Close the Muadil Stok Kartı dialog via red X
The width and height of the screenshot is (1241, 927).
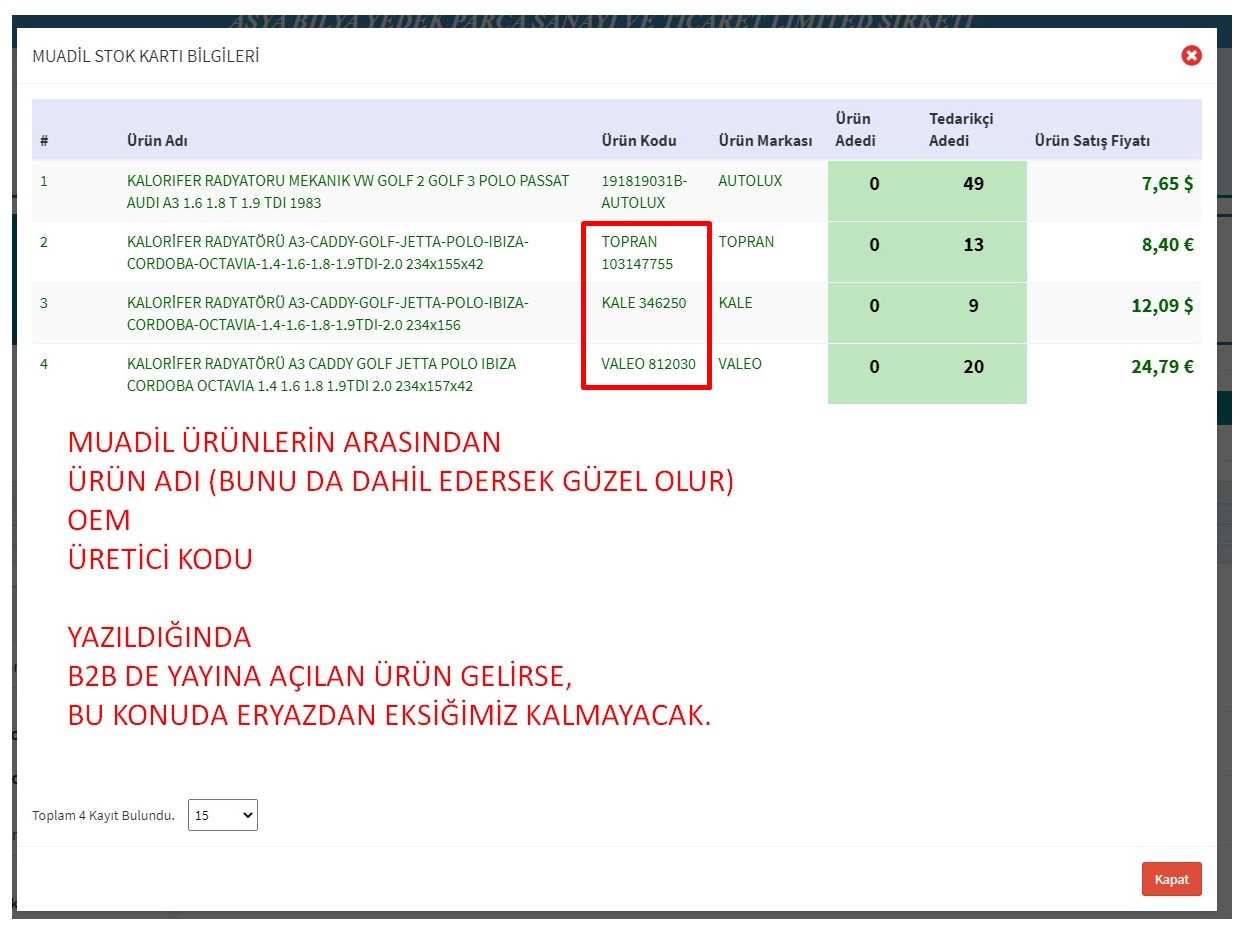(1191, 56)
